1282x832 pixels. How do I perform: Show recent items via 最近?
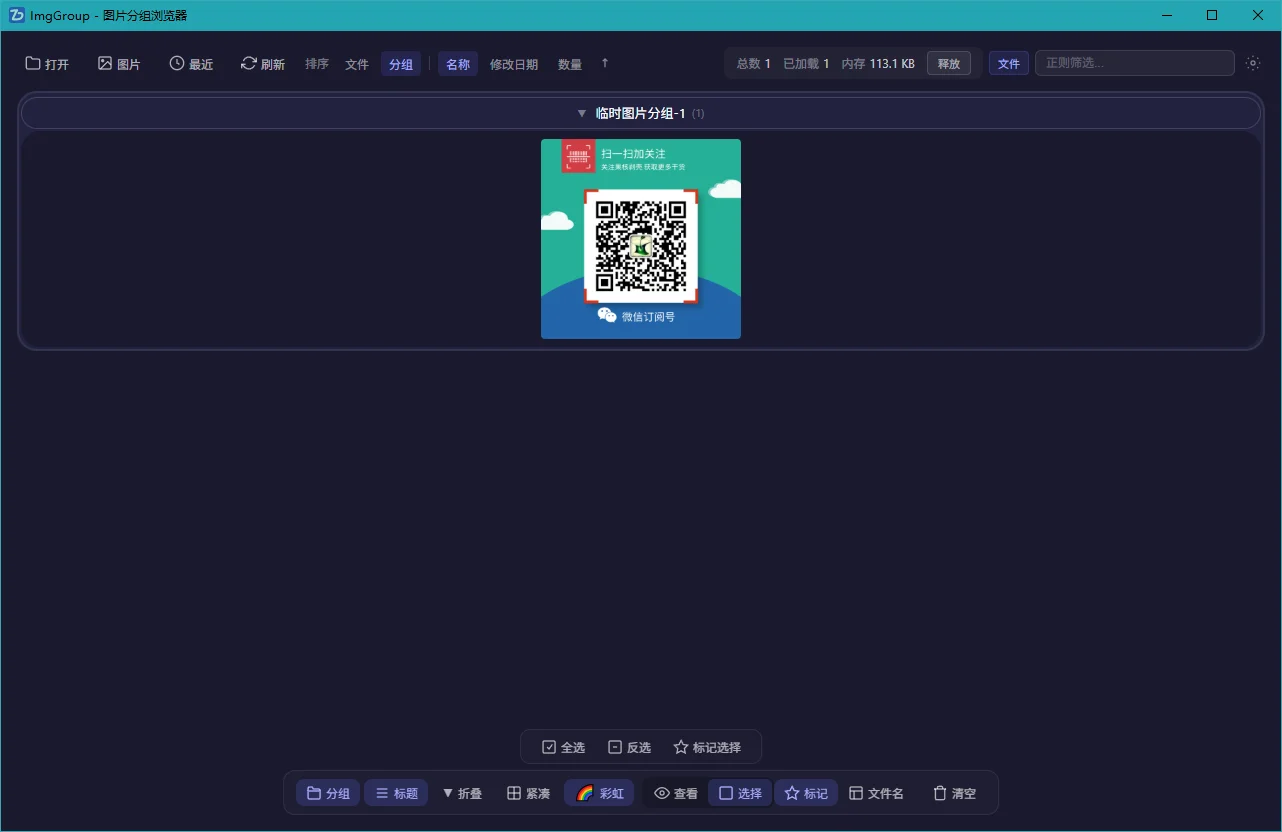coord(191,64)
